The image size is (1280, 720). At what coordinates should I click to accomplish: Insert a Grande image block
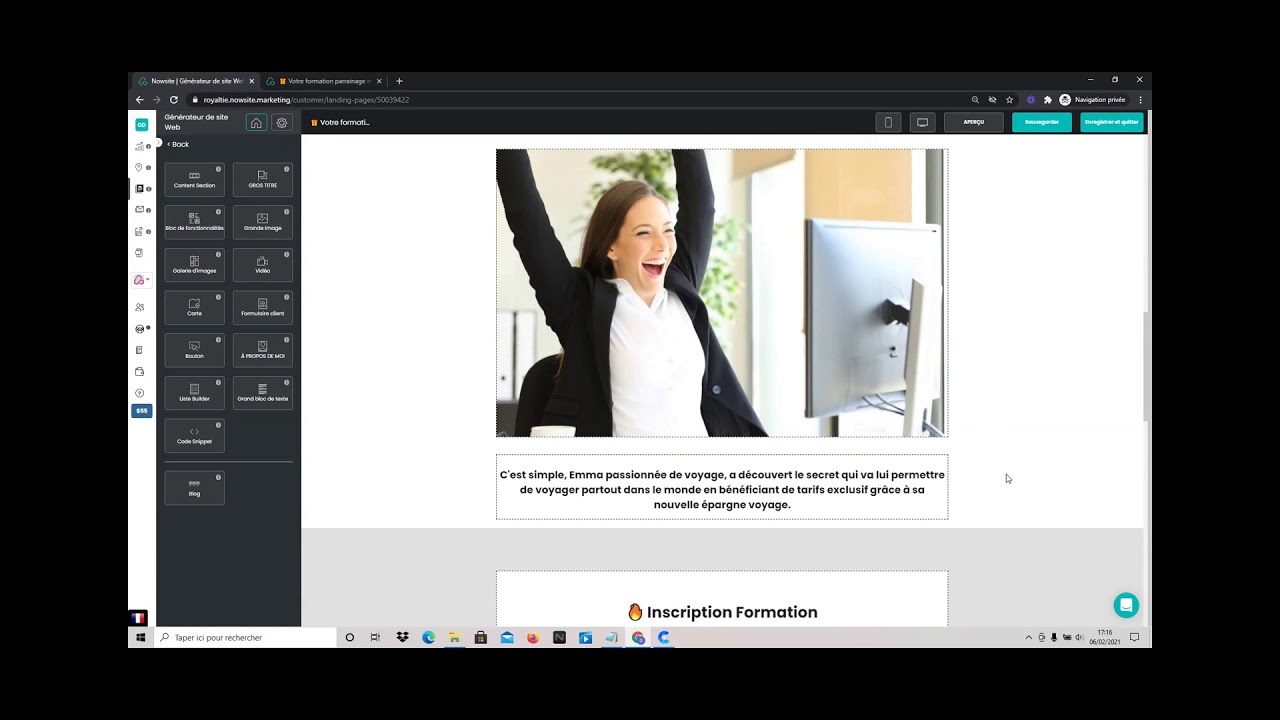[263, 222]
